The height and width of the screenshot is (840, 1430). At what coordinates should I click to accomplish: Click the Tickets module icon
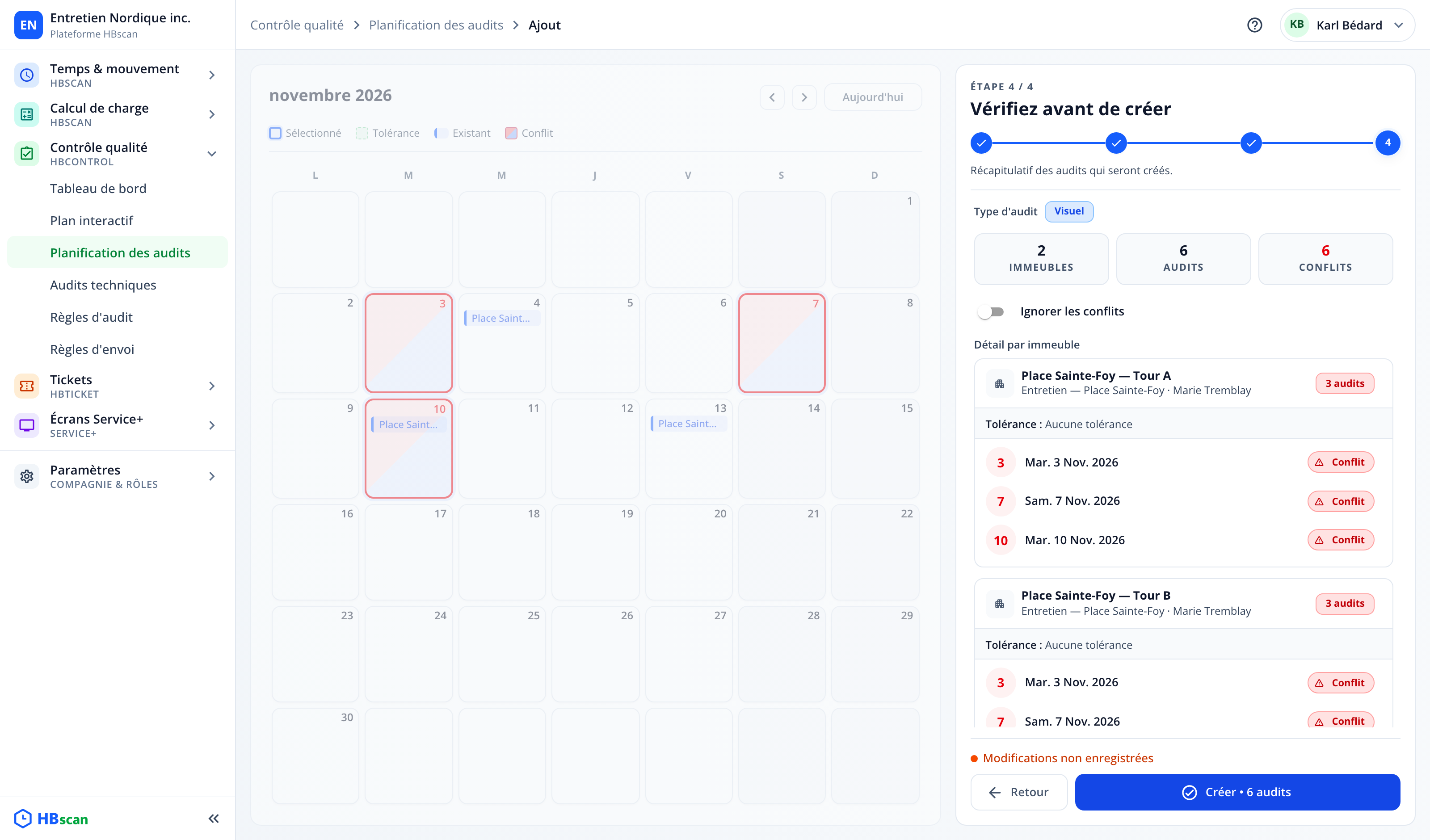click(x=27, y=386)
